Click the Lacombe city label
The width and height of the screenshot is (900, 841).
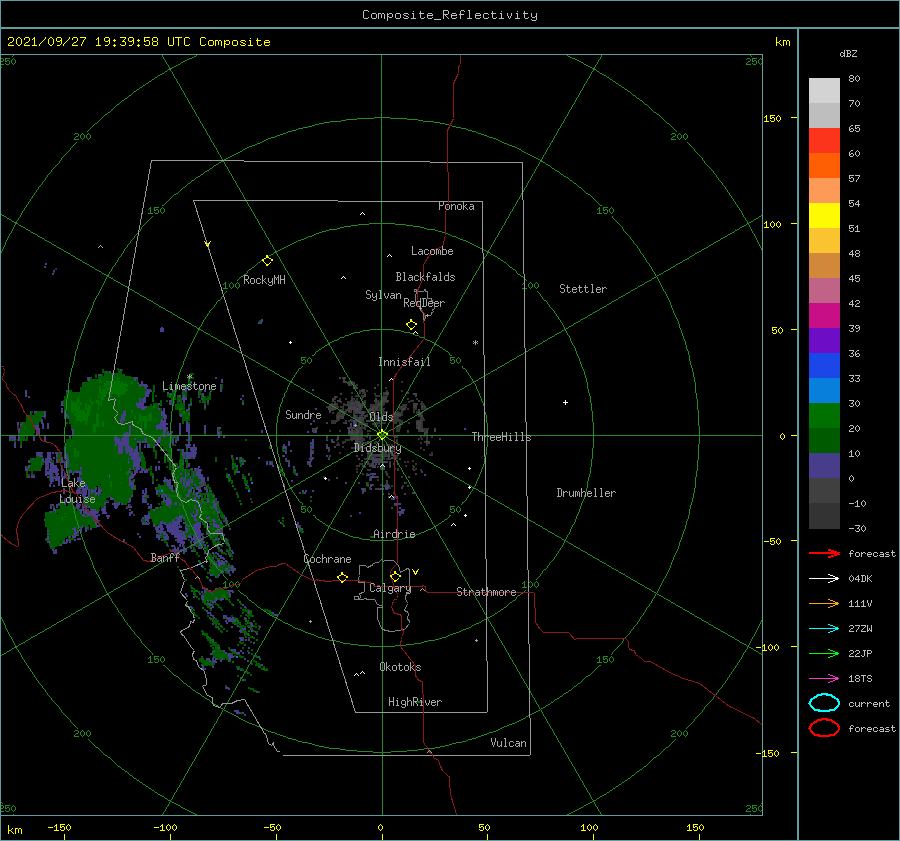pyautogui.click(x=432, y=251)
